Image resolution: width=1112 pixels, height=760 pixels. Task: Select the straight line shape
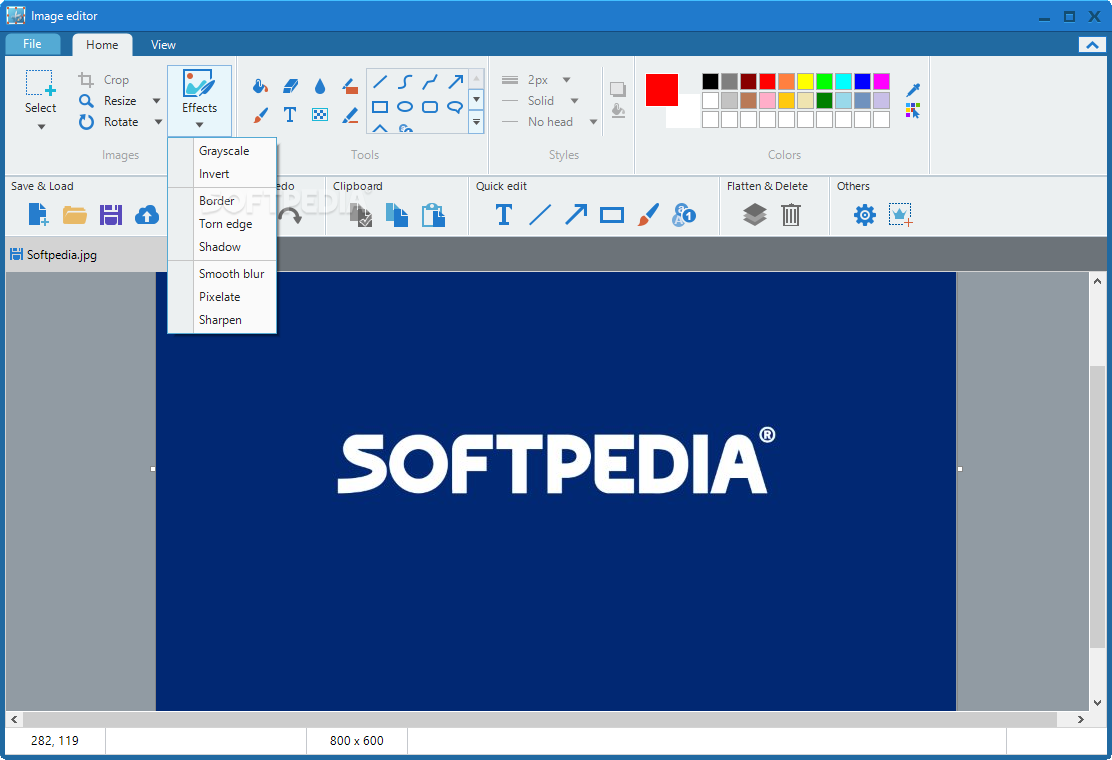pos(380,82)
